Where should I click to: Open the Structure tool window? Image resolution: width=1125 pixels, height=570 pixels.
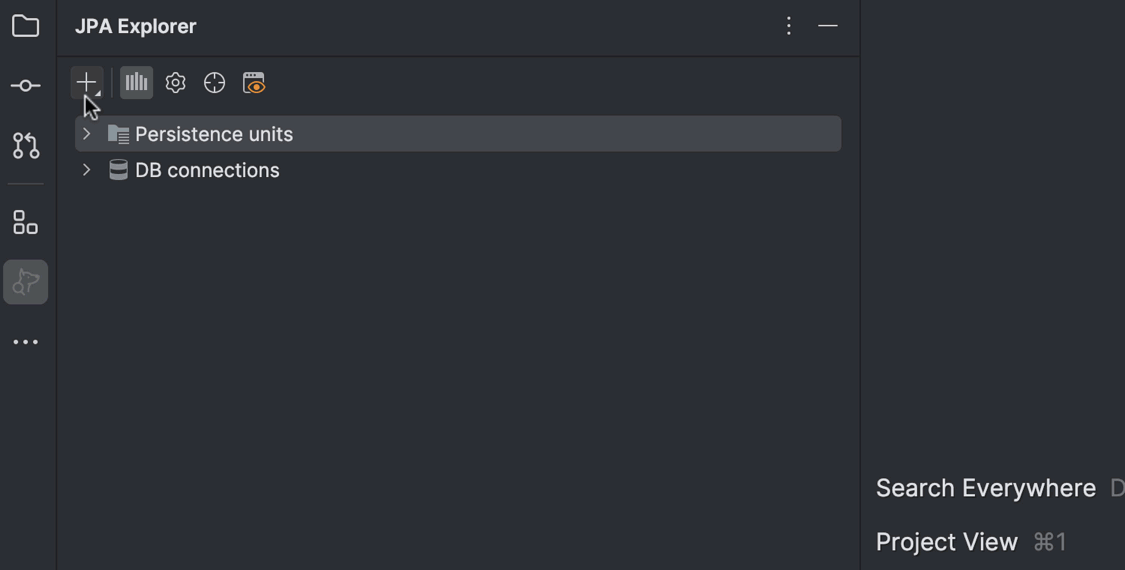(x=26, y=223)
